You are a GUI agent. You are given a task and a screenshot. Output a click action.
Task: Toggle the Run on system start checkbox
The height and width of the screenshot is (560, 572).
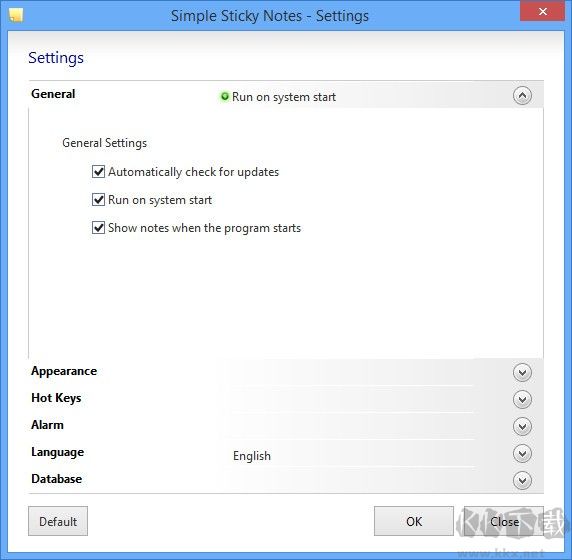point(98,200)
